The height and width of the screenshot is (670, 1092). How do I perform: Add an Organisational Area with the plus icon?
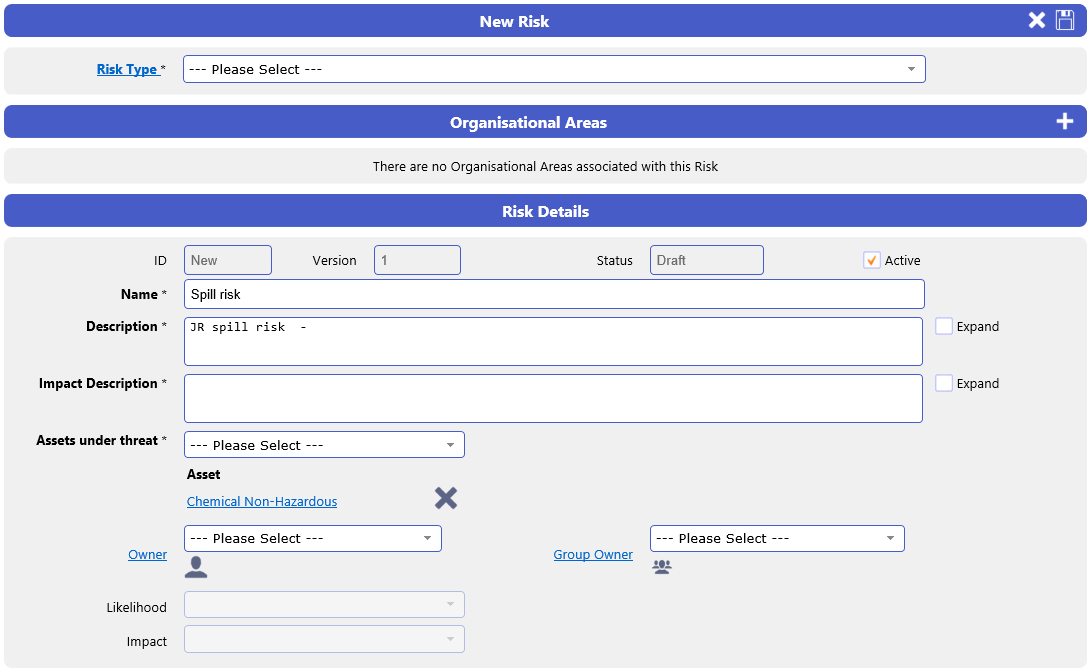[x=1064, y=122]
